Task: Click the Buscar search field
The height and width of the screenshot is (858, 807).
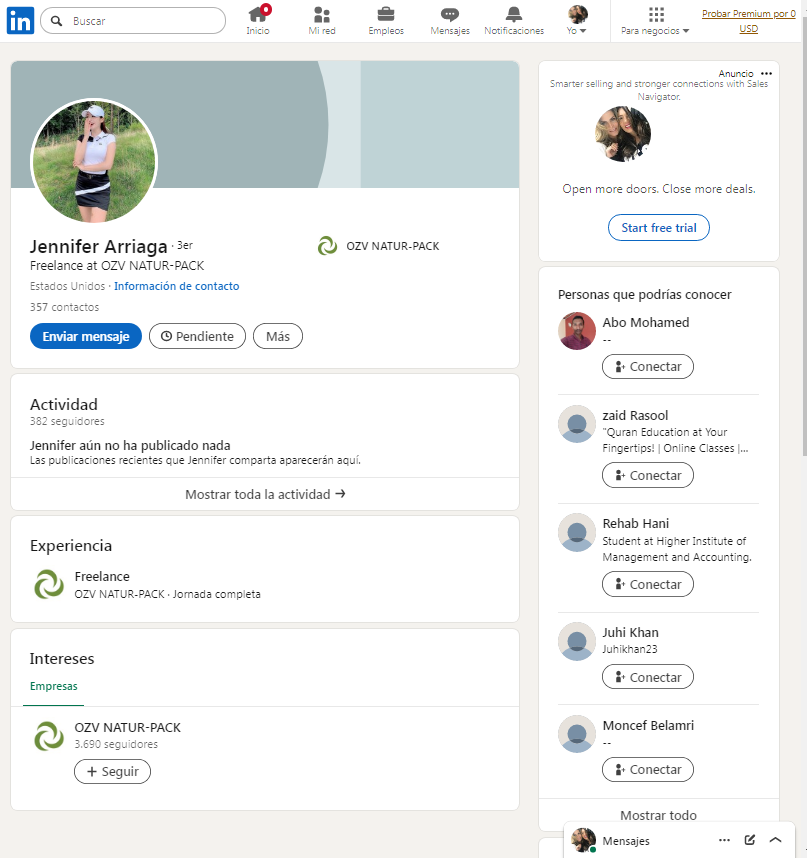Action: point(133,21)
